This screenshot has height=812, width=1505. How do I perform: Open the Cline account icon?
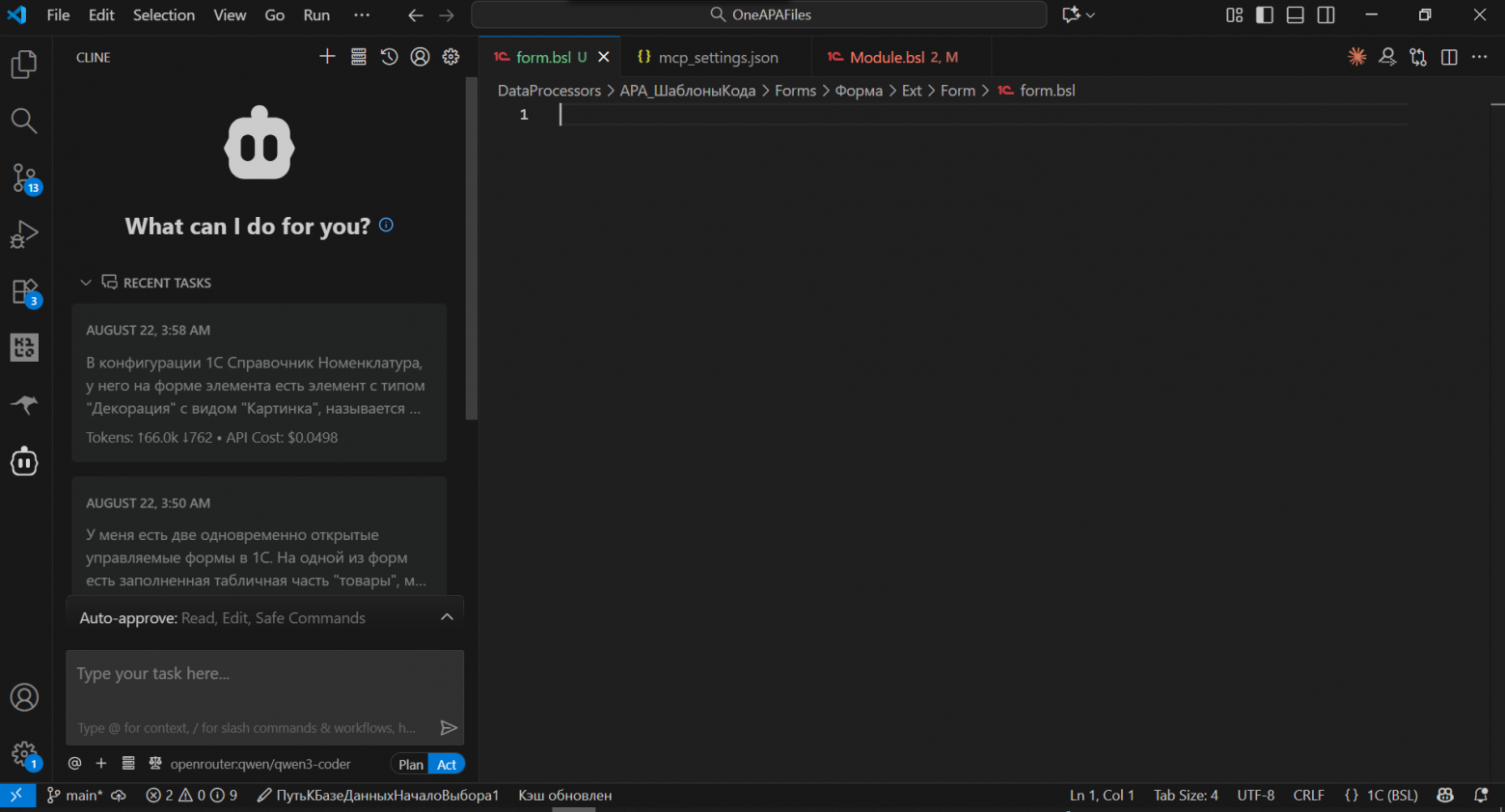pos(420,56)
